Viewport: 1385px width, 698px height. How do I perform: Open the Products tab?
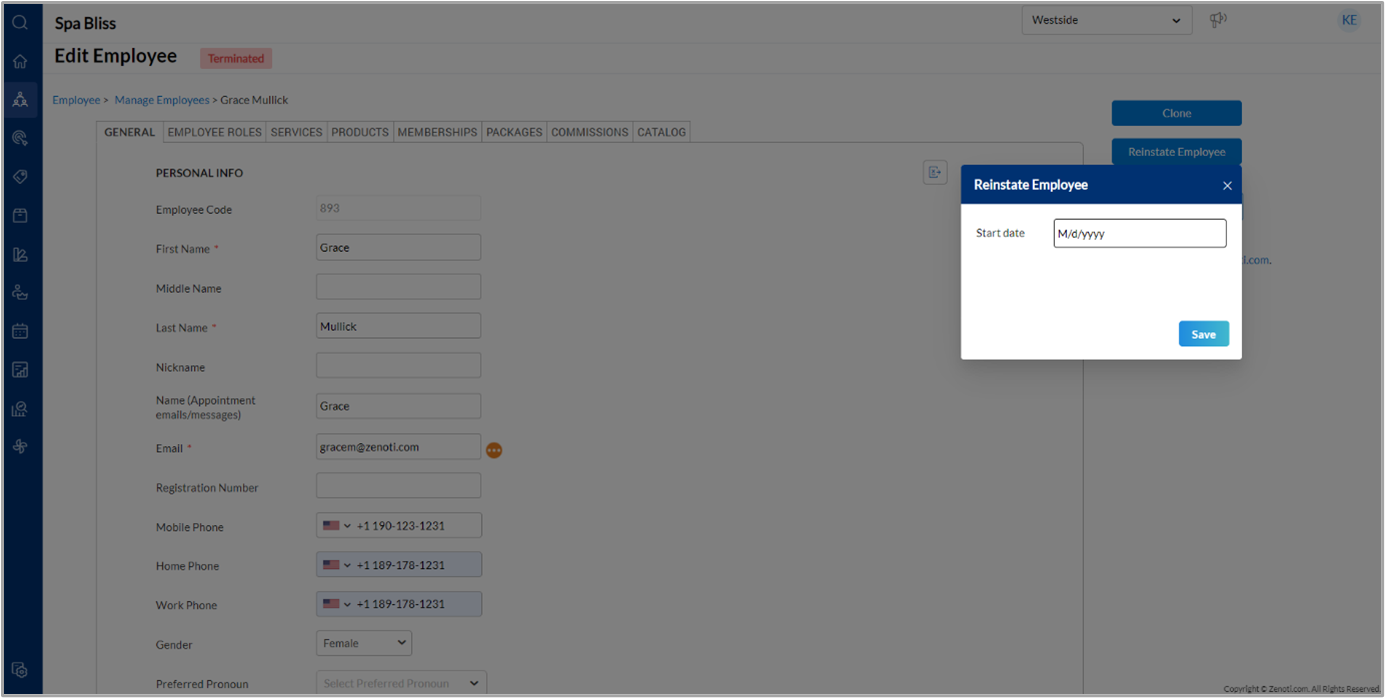pyautogui.click(x=360, y=132)
